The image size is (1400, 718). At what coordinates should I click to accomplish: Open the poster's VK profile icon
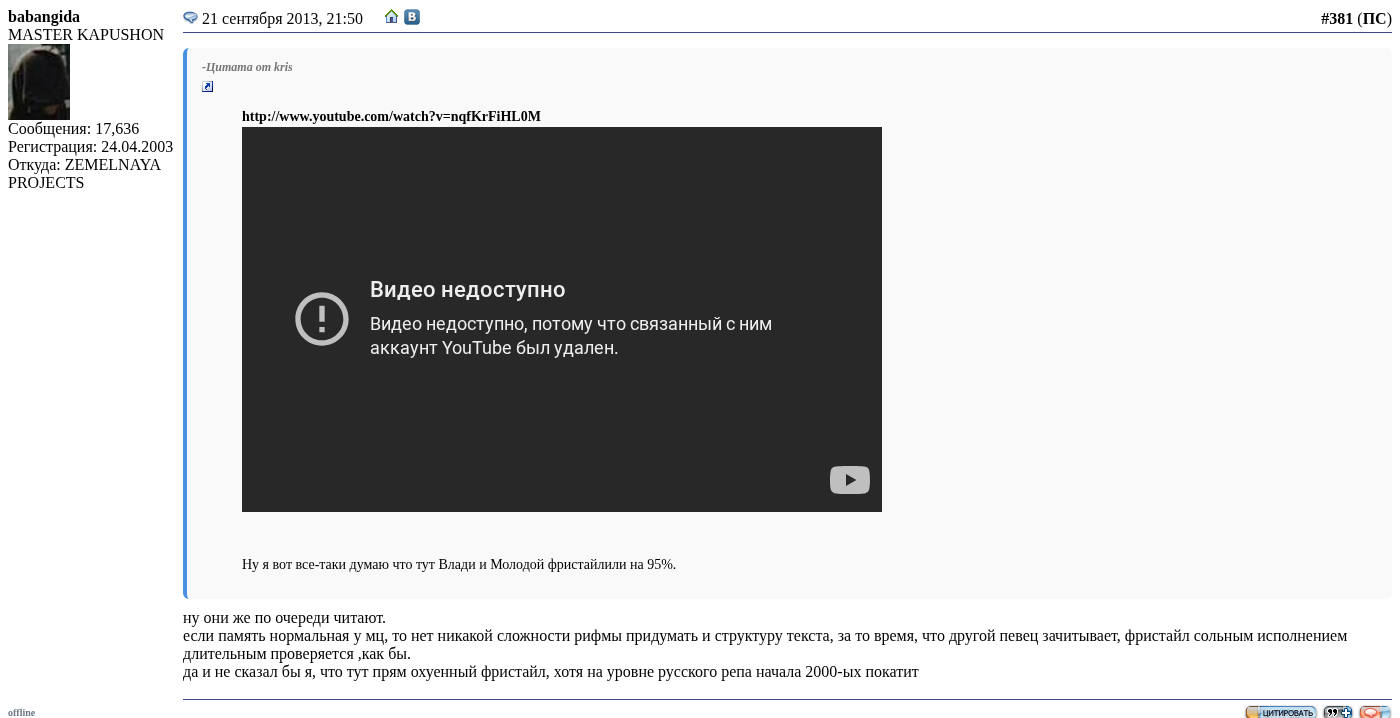[412, 17]
